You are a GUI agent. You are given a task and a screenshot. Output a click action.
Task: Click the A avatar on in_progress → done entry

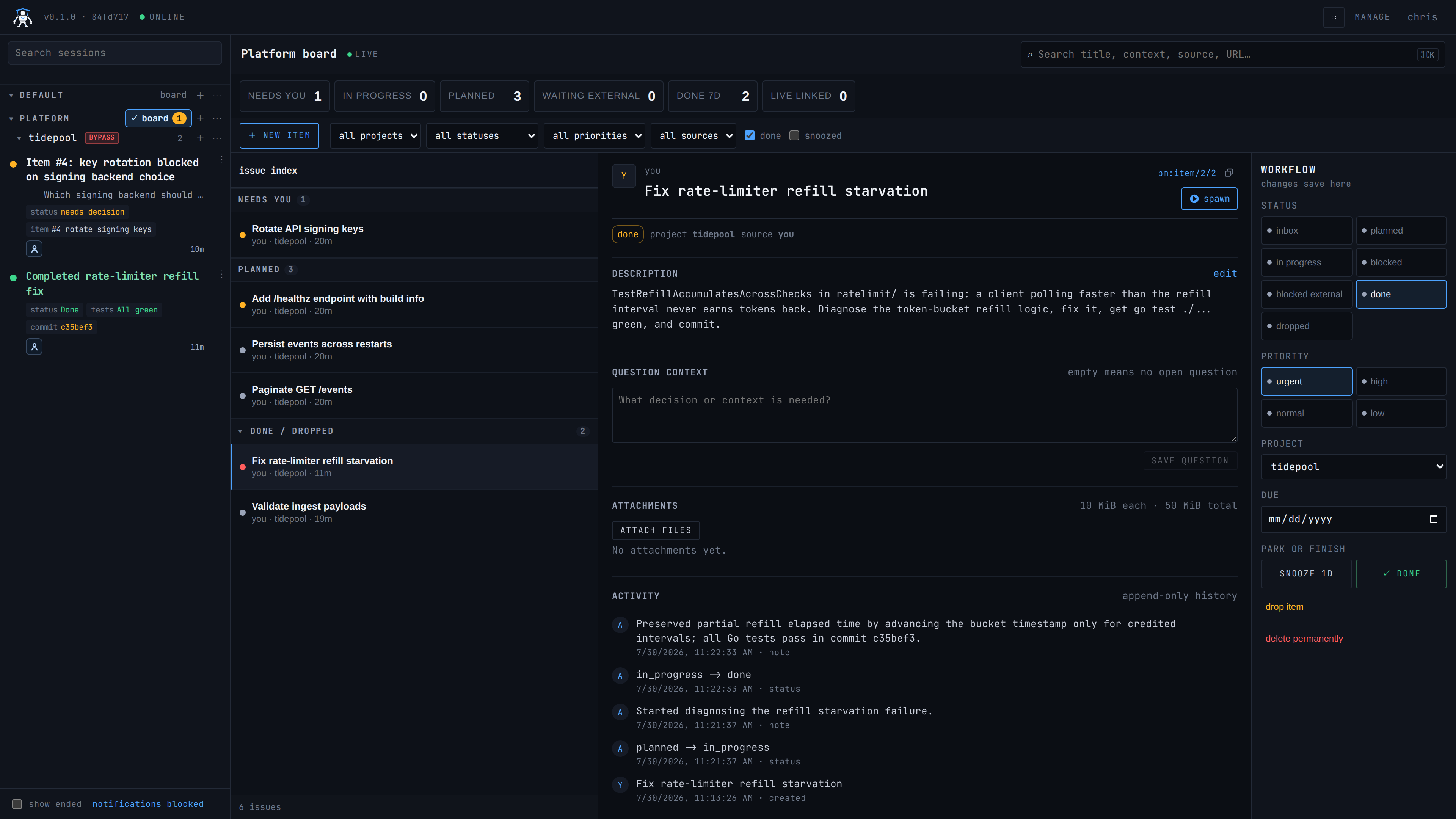[620, 675]
